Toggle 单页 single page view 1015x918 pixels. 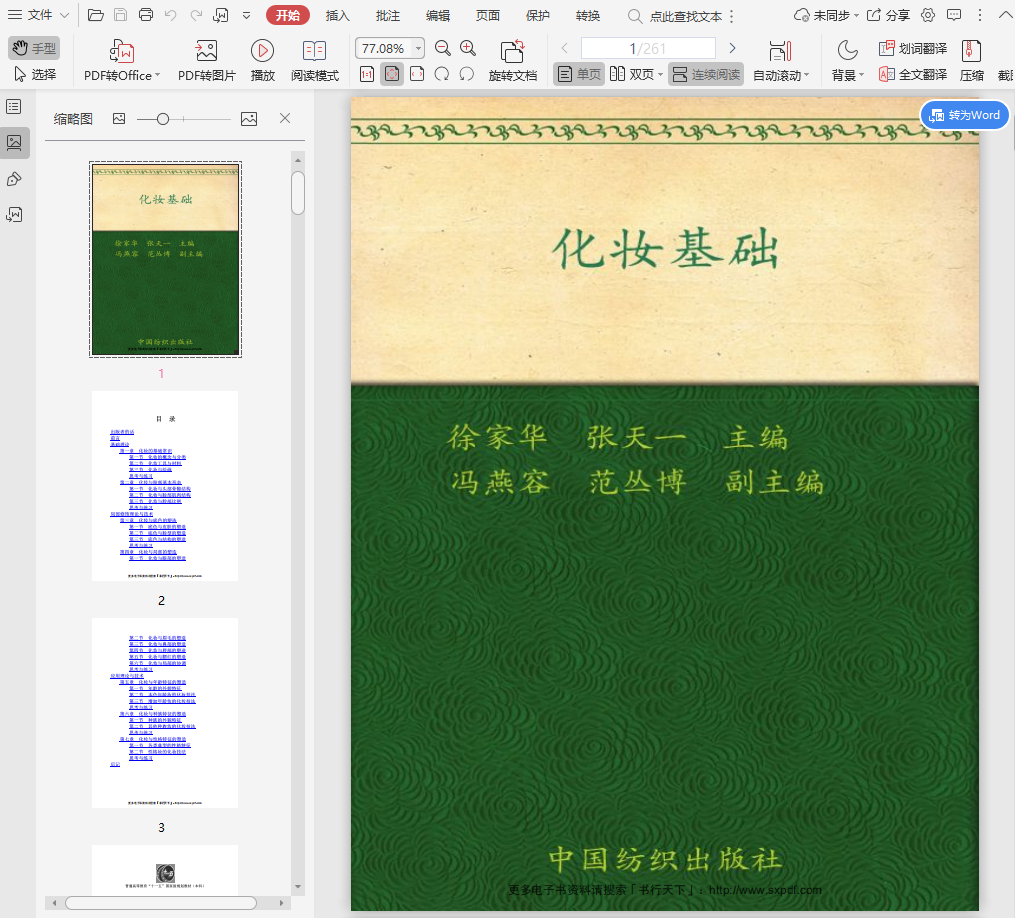tap(579, 74)
